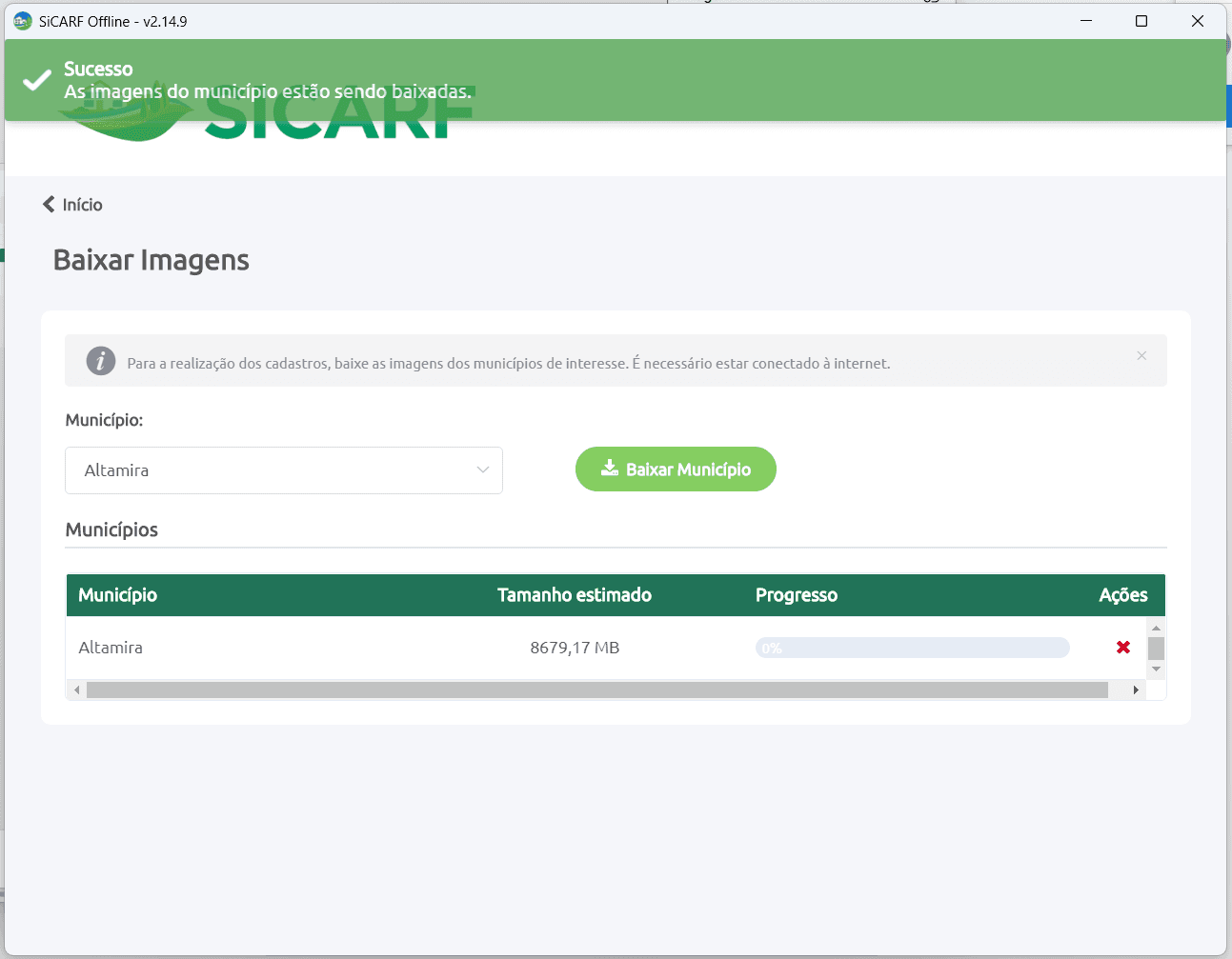
Task: Go back via the Início link
Action: click(x=82, y=205)
